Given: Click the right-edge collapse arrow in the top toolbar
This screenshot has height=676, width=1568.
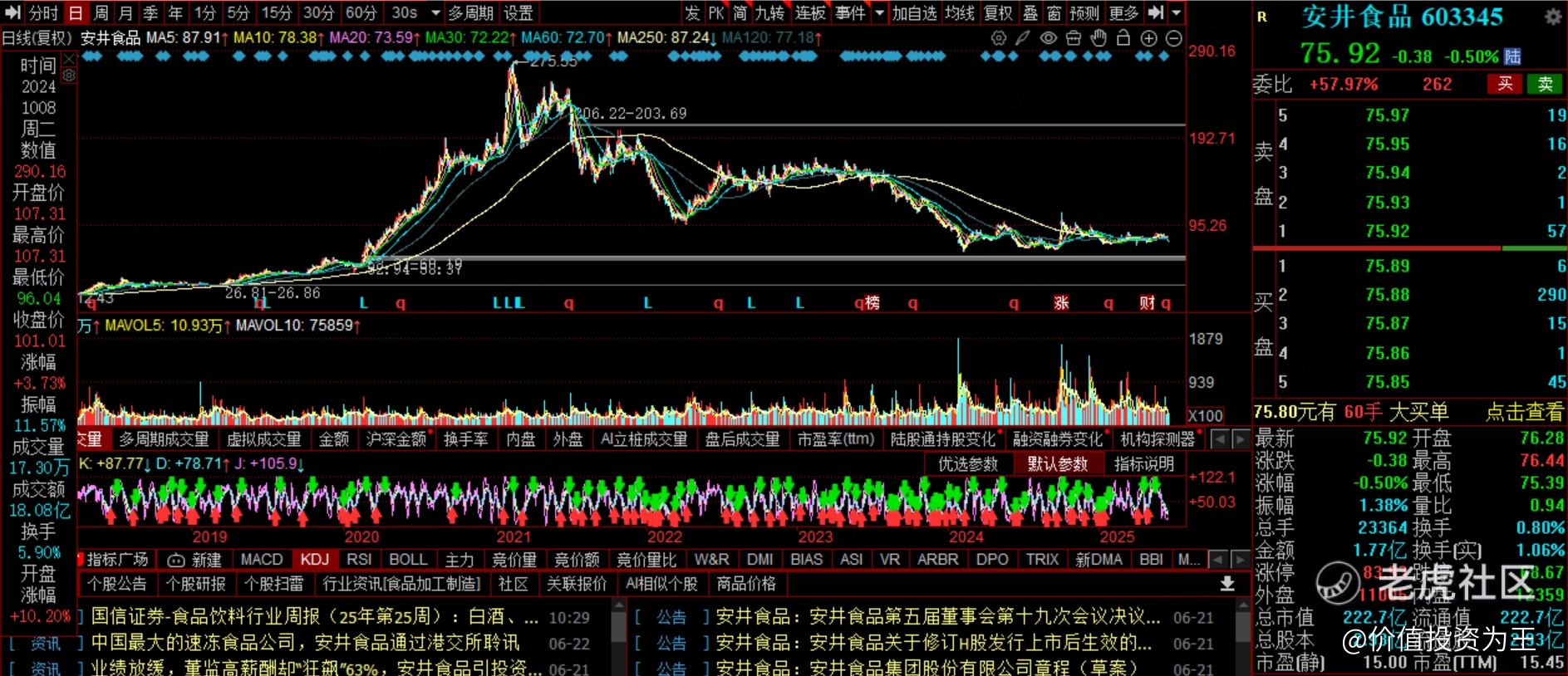Looking at the screenshot, I should (1156, 12).
